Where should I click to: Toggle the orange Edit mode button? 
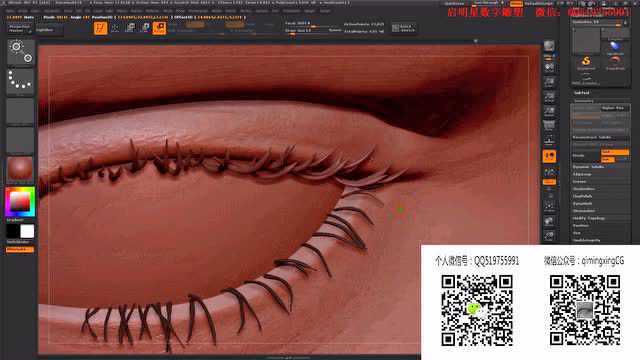pos(100,28)
